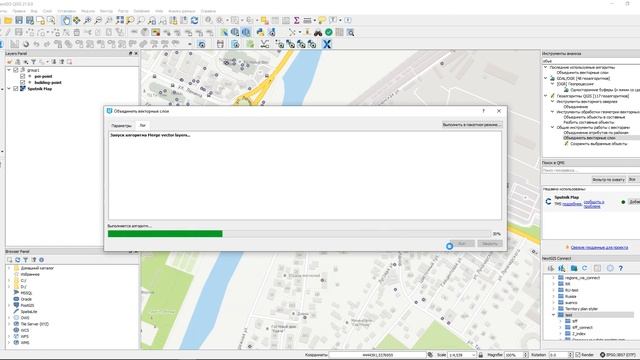Collapse GDAL/OGR geoalgorithms group in toolbox

(546, 78)
